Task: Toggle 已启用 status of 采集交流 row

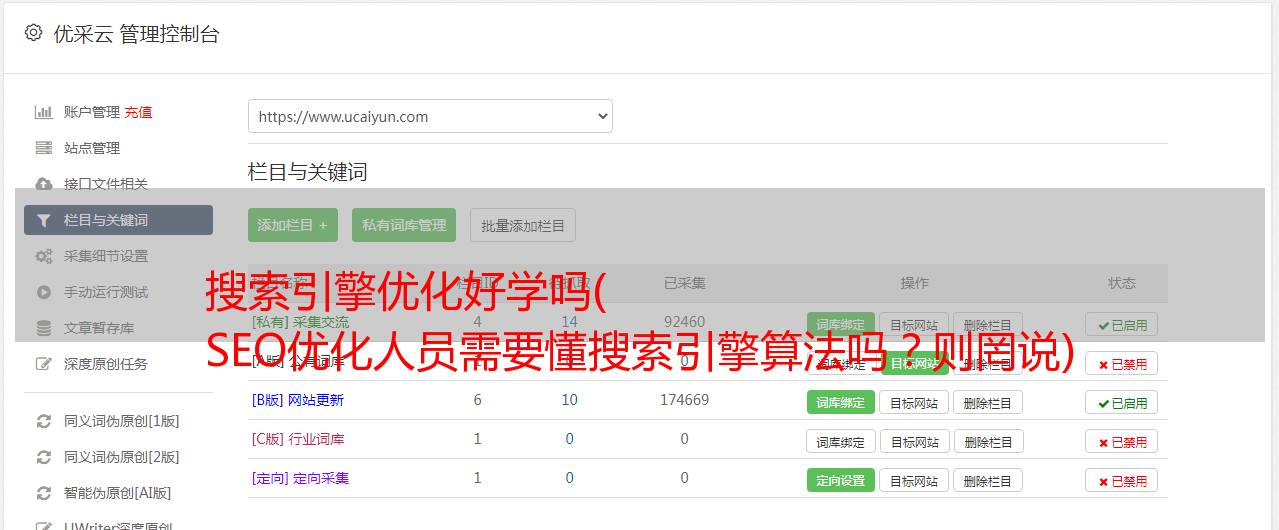Action: [x=1122, y=324]
